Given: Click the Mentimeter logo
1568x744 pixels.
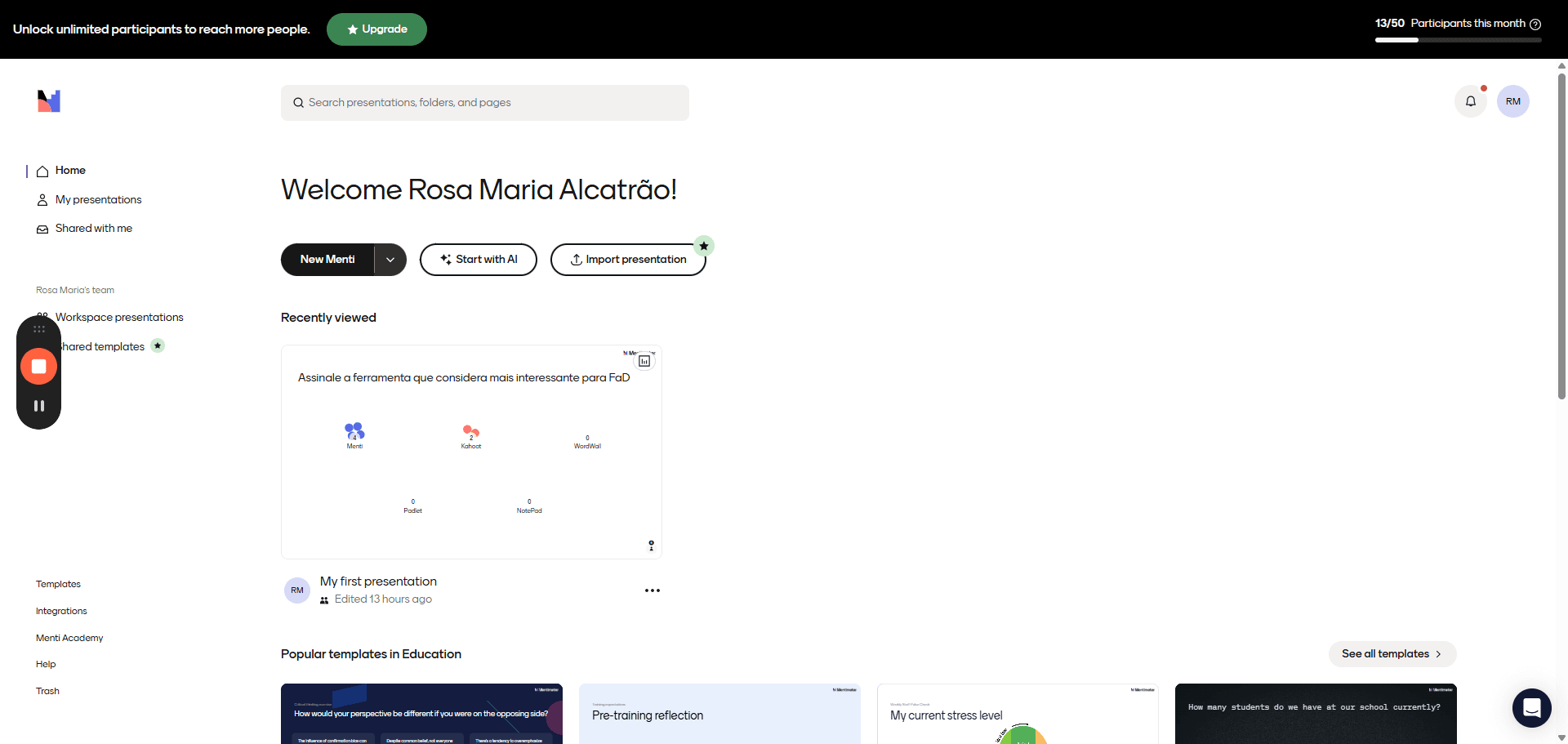Looking at the screenshot, I should [49, 100].
